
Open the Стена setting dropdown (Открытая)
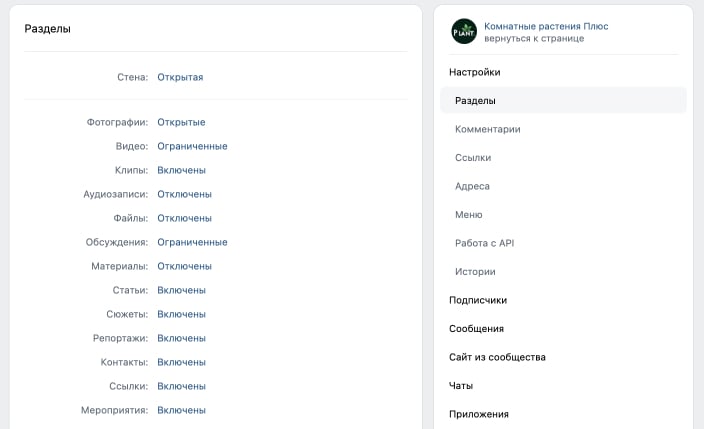click(180, 77)
